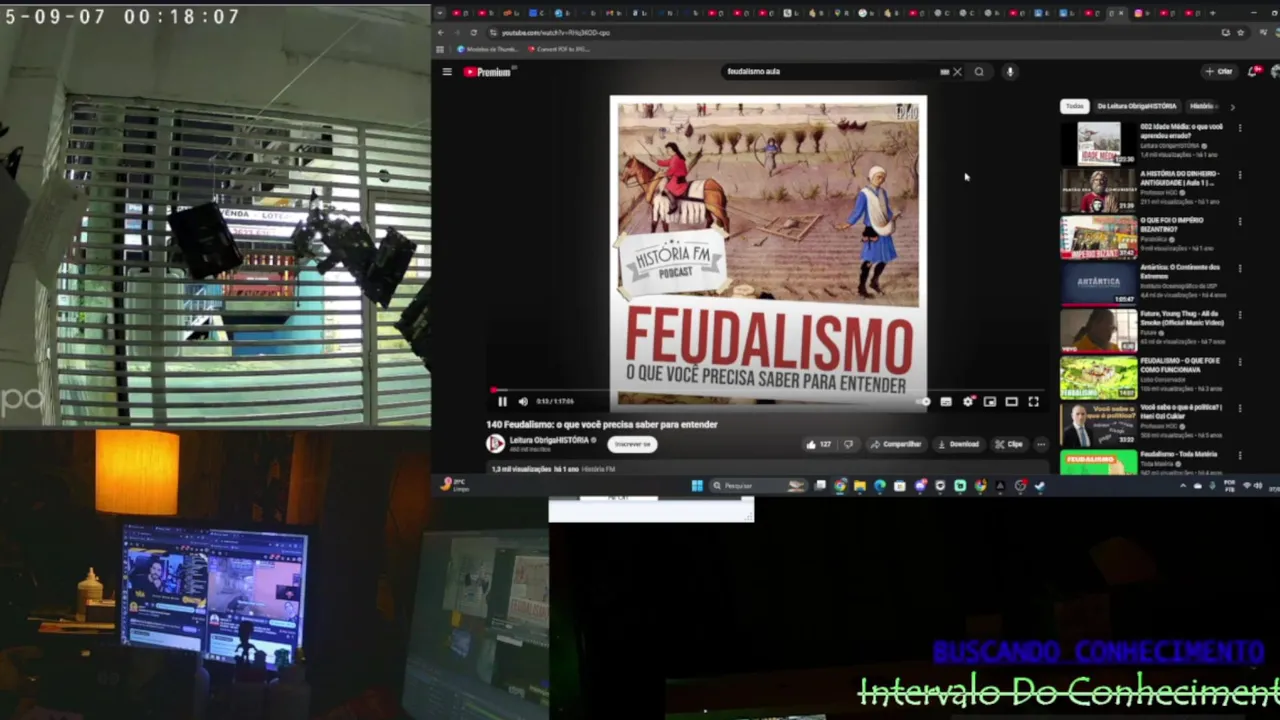Switch the player to miniplayer
Image resolution: width=1280 pixels, height=720 pixels.
990,401
